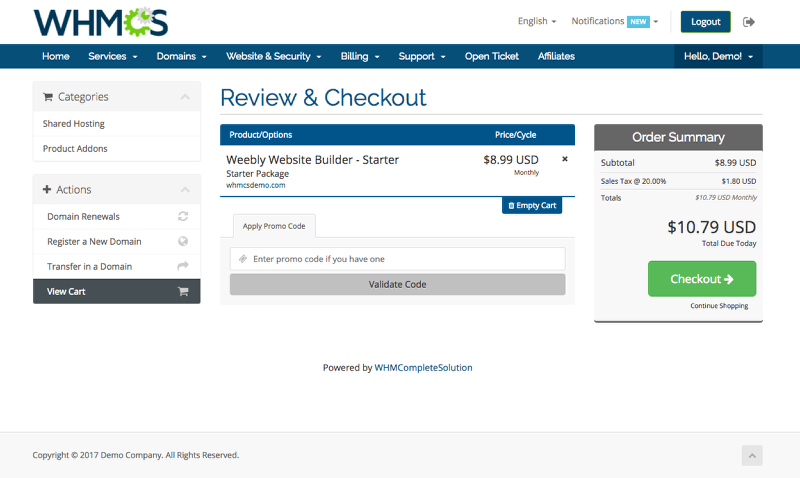Click the Product/Options column header
The image size is (800, 478).
pyautogui.click(x=260, y=135)
